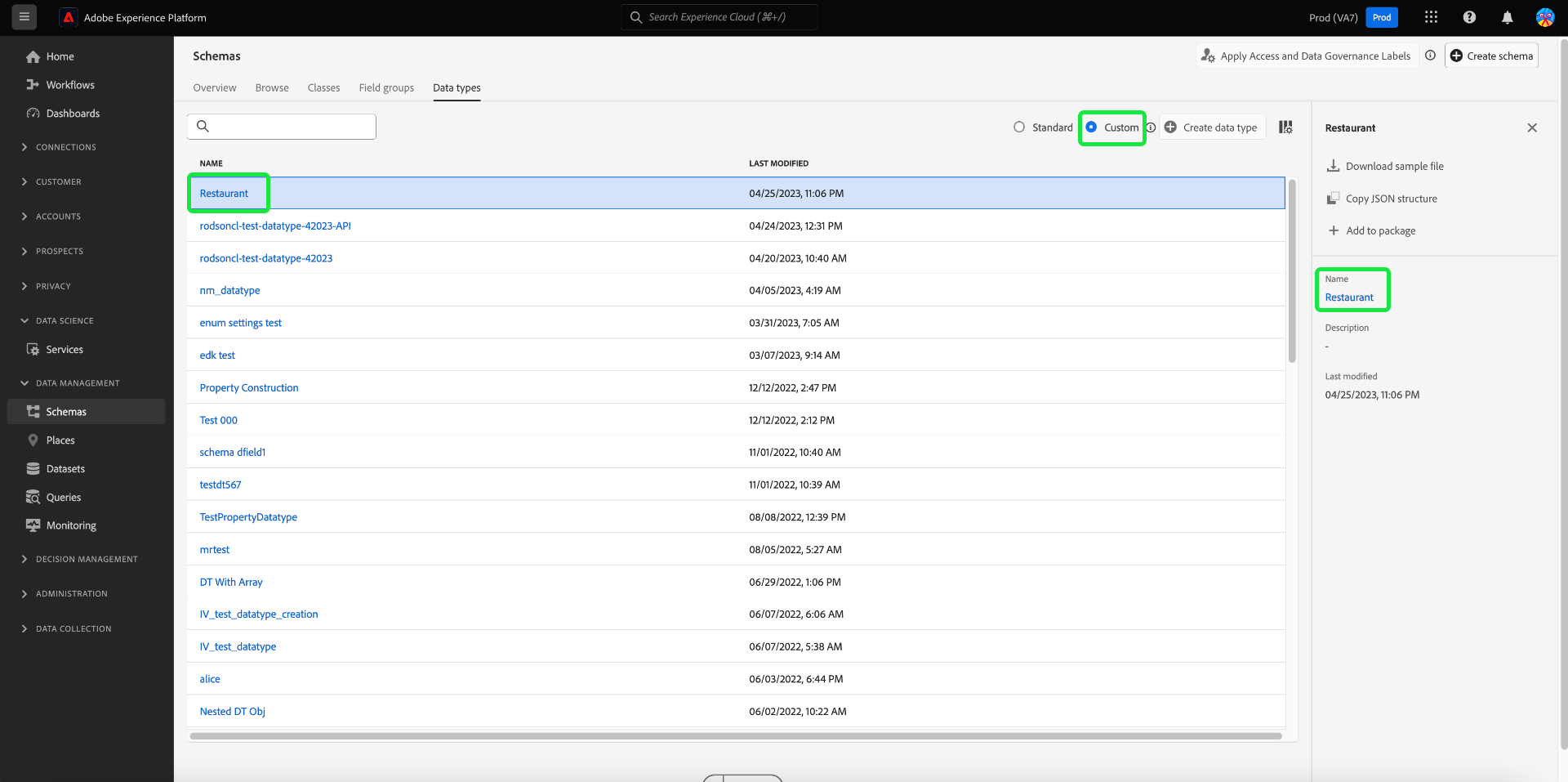This screenshot has height=782, width=1568.
Task: Open the enum settings test link
Action: pos(240,323)
